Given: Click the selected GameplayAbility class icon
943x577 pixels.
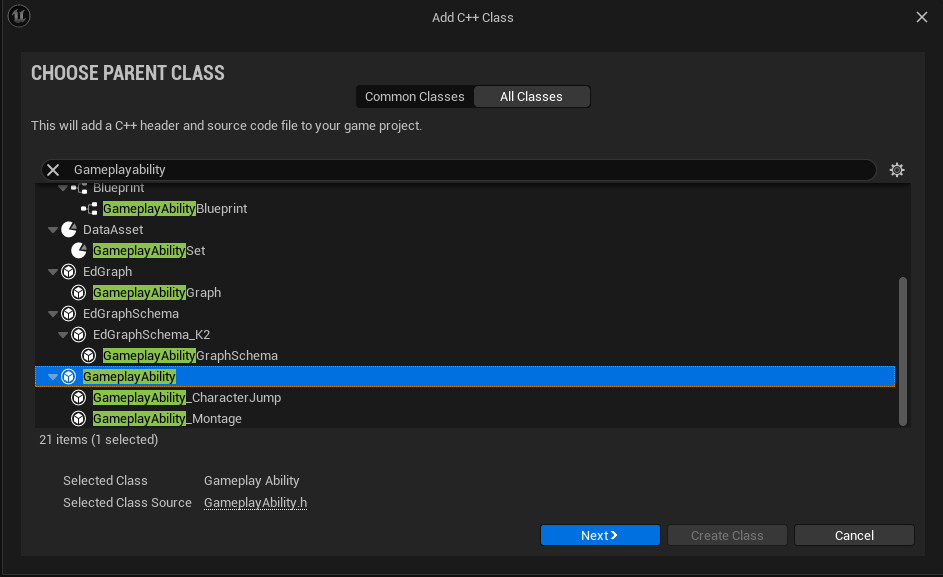Looking at the screenshot, I should point(69,377).
